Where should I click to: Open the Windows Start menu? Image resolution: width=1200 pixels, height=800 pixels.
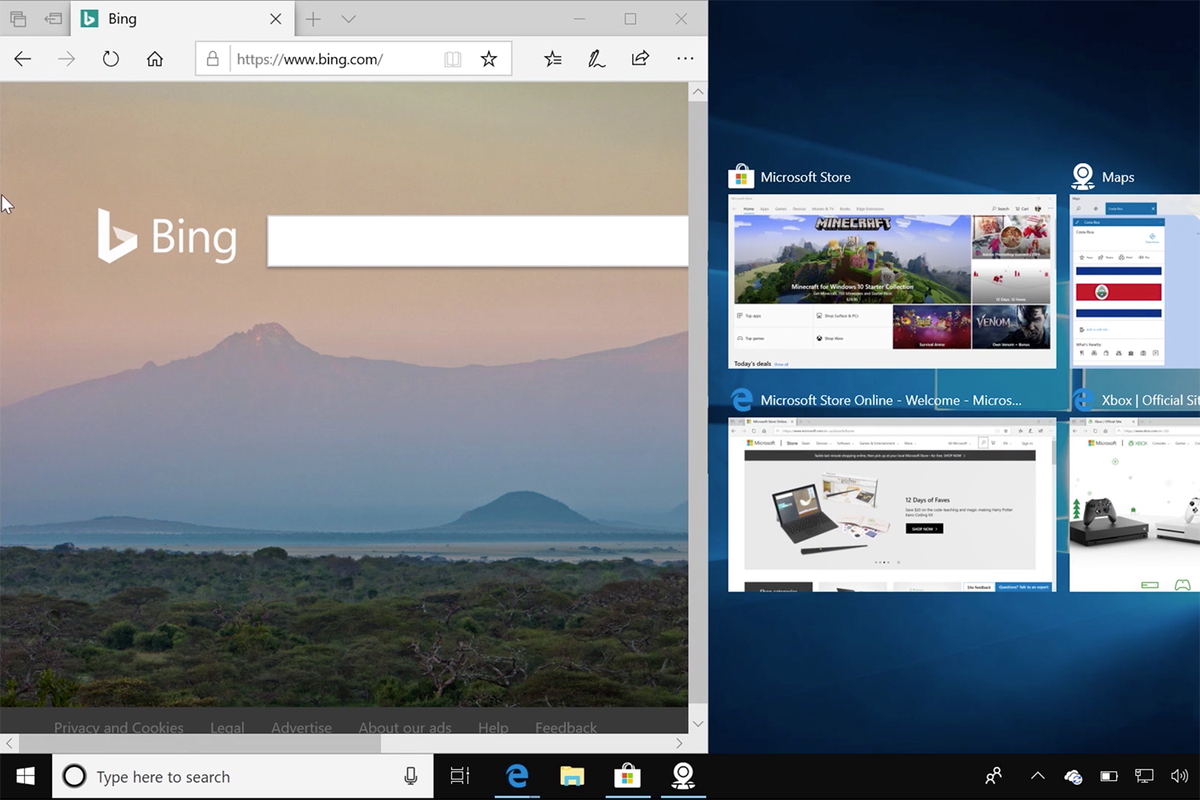(x=26, y=777)
